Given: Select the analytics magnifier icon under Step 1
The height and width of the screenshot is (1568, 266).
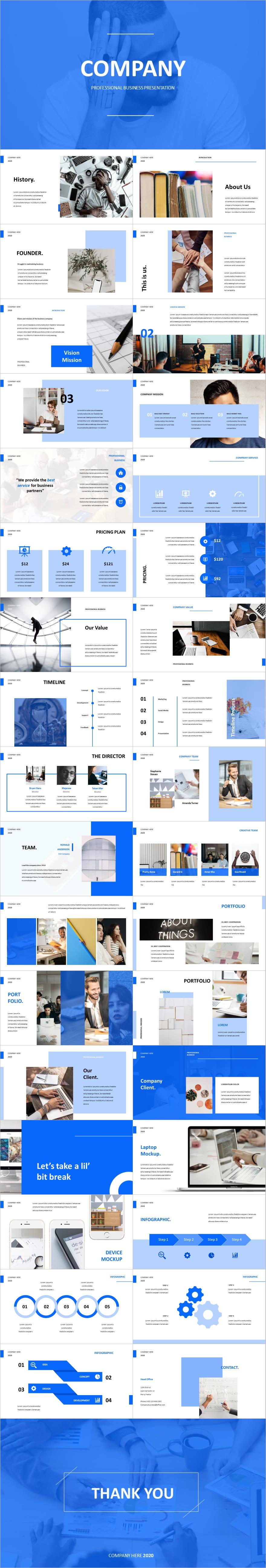Looking at the screenshot, I should (x=162, y=1255).
